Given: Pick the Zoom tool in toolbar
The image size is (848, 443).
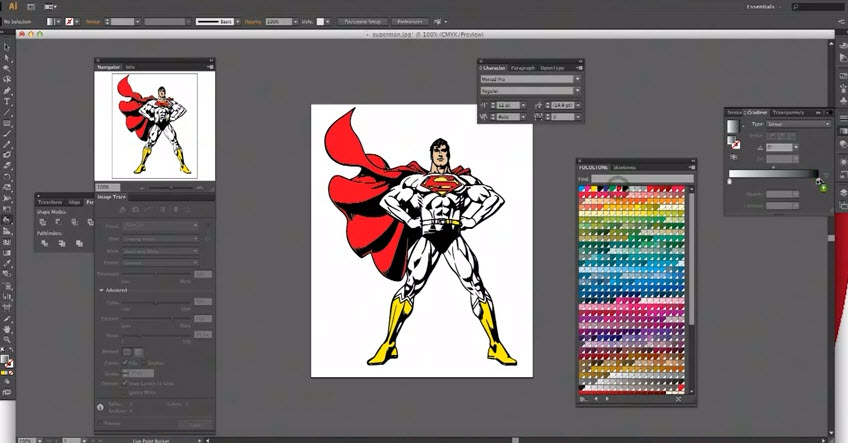Looking at the screenshot, I should [7, 339].
